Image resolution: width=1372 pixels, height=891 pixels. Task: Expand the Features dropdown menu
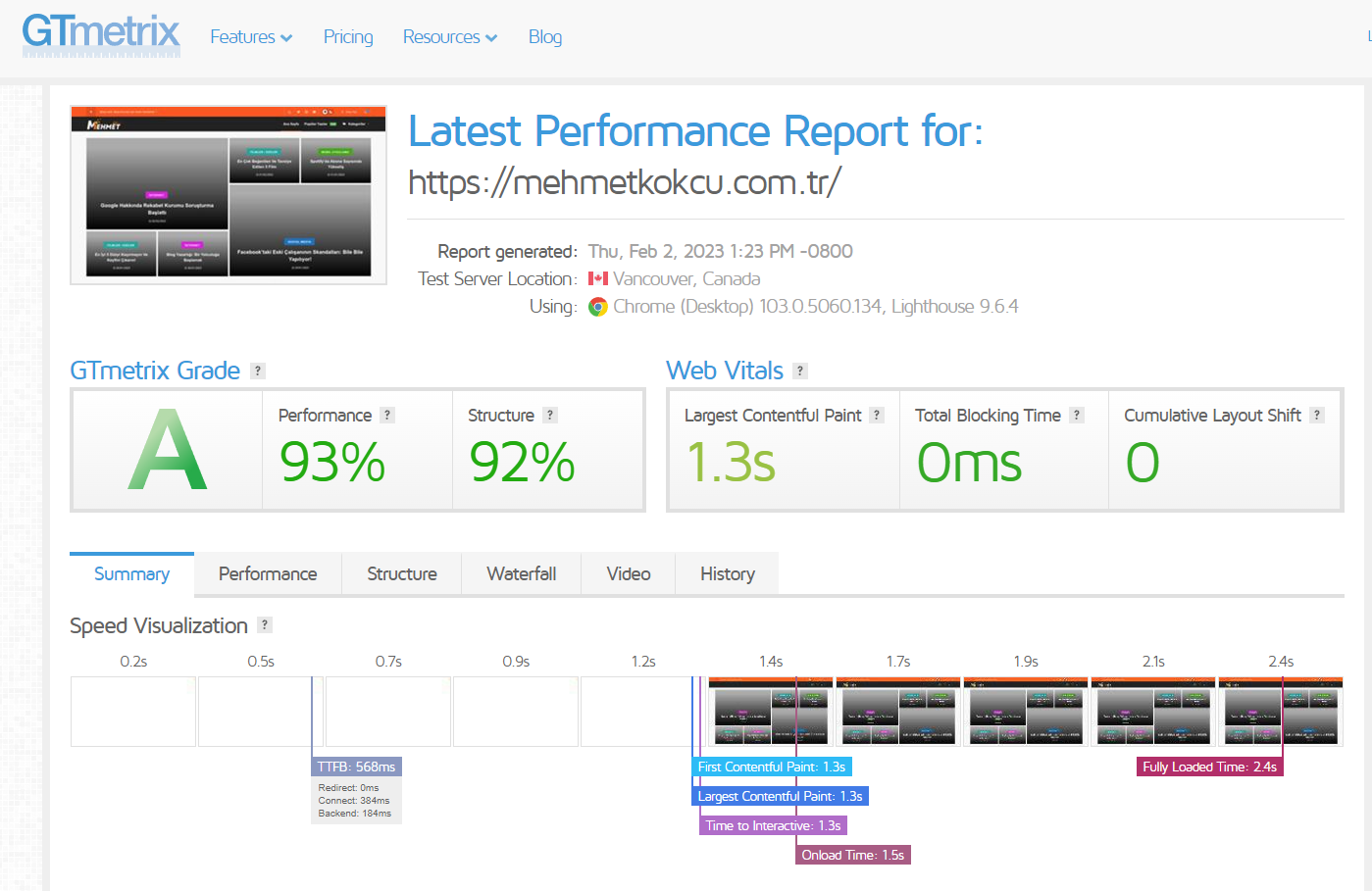[x=251, y=37]
